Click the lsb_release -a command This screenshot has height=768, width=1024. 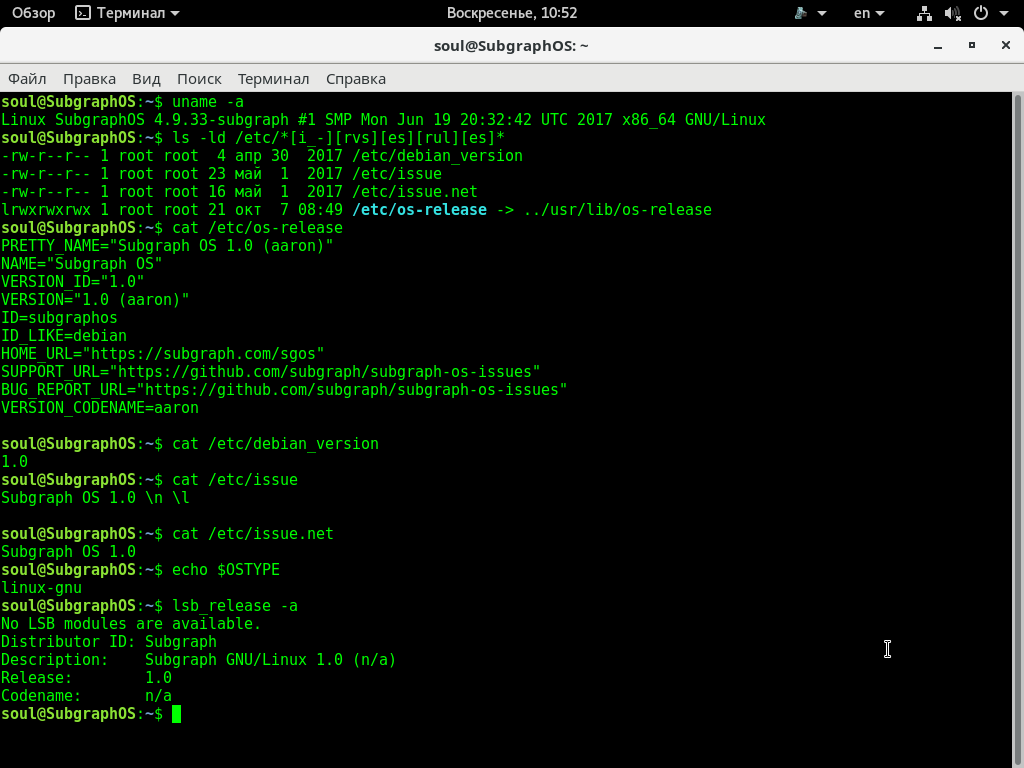pyautogui.click(x=235, y=606)
